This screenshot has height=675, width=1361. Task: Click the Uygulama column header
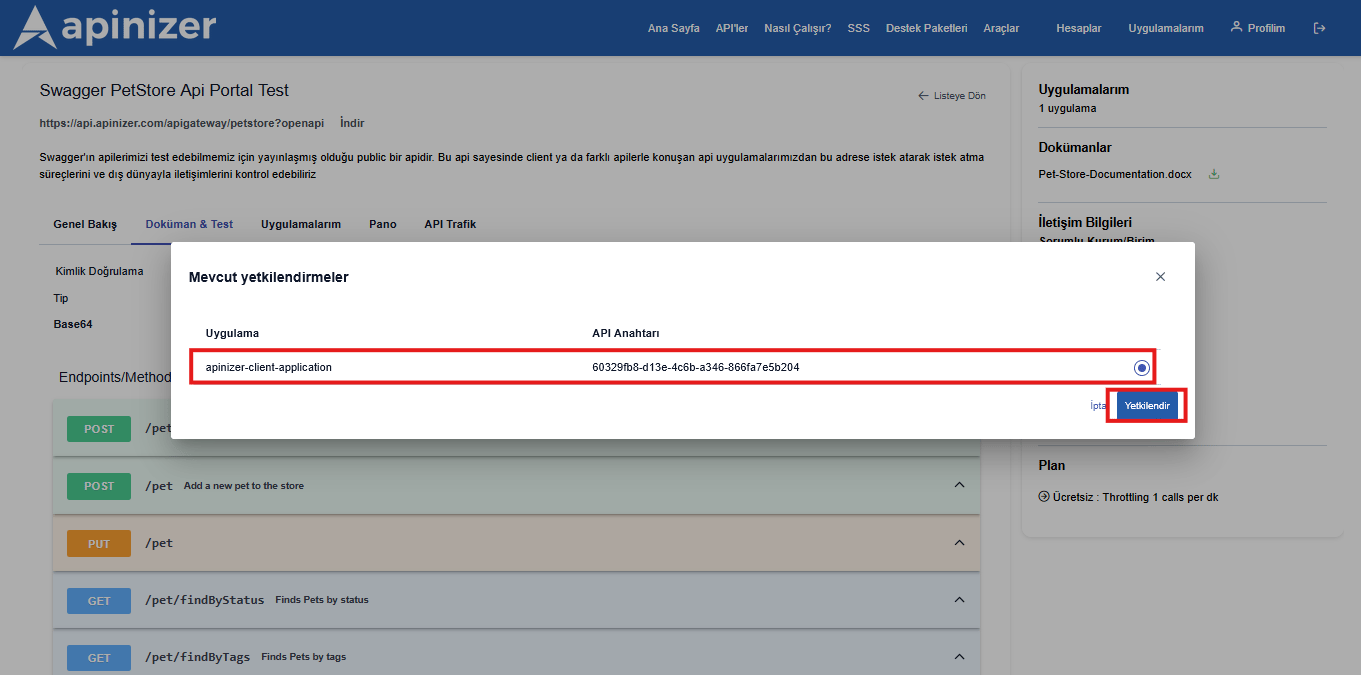point(232,333)
